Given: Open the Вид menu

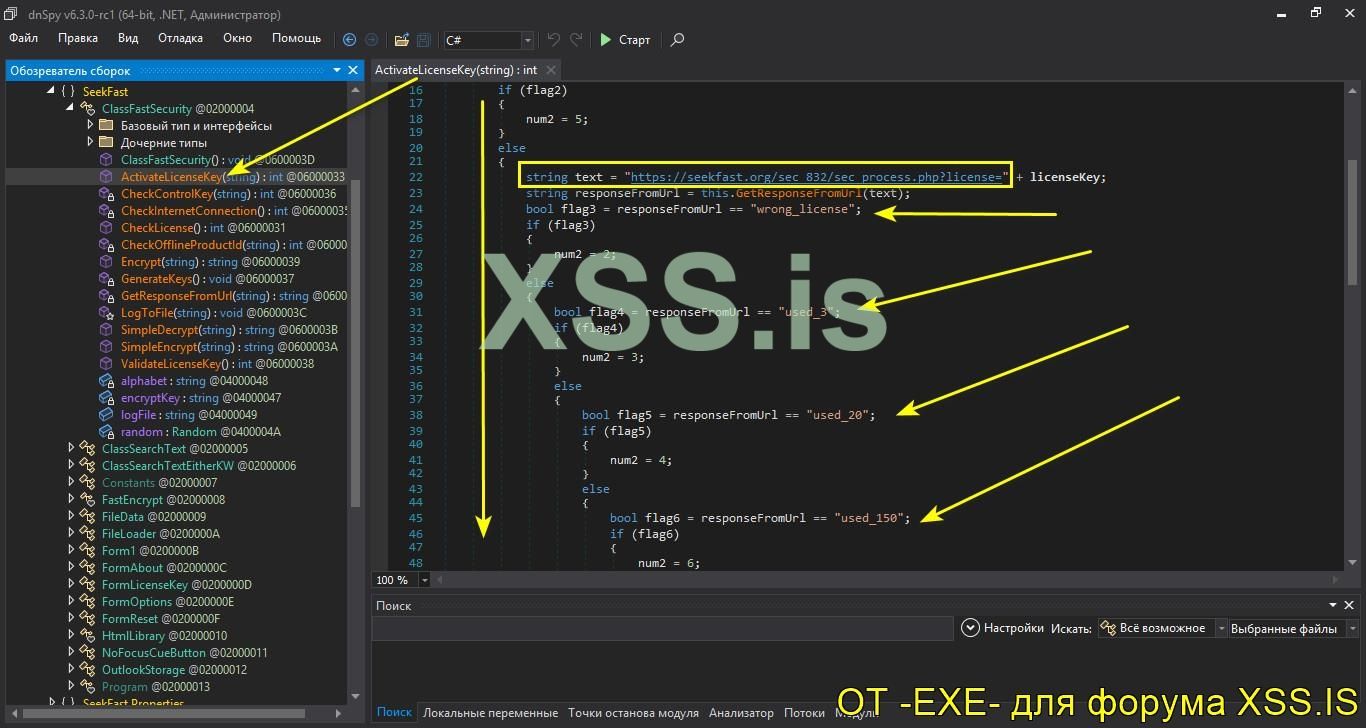Looking at the screenshot, I should coord(128,38).
